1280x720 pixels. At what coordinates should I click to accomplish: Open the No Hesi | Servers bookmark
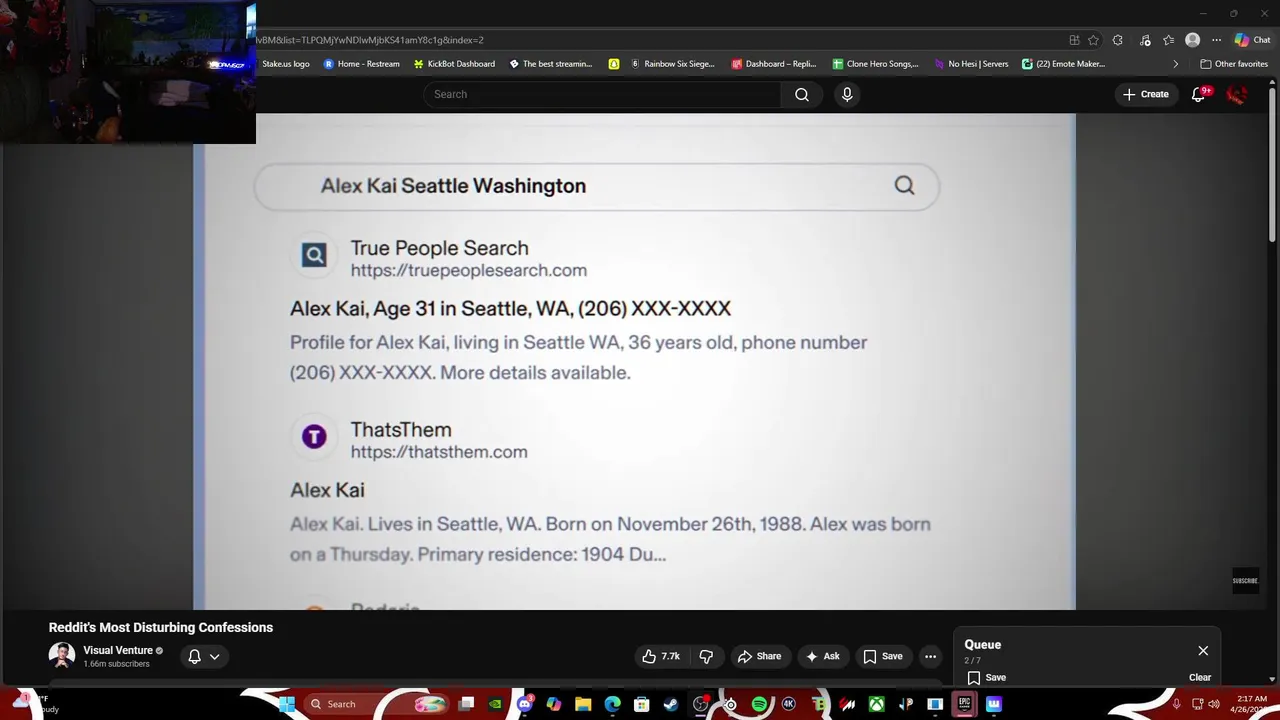(x=971, y=64)
